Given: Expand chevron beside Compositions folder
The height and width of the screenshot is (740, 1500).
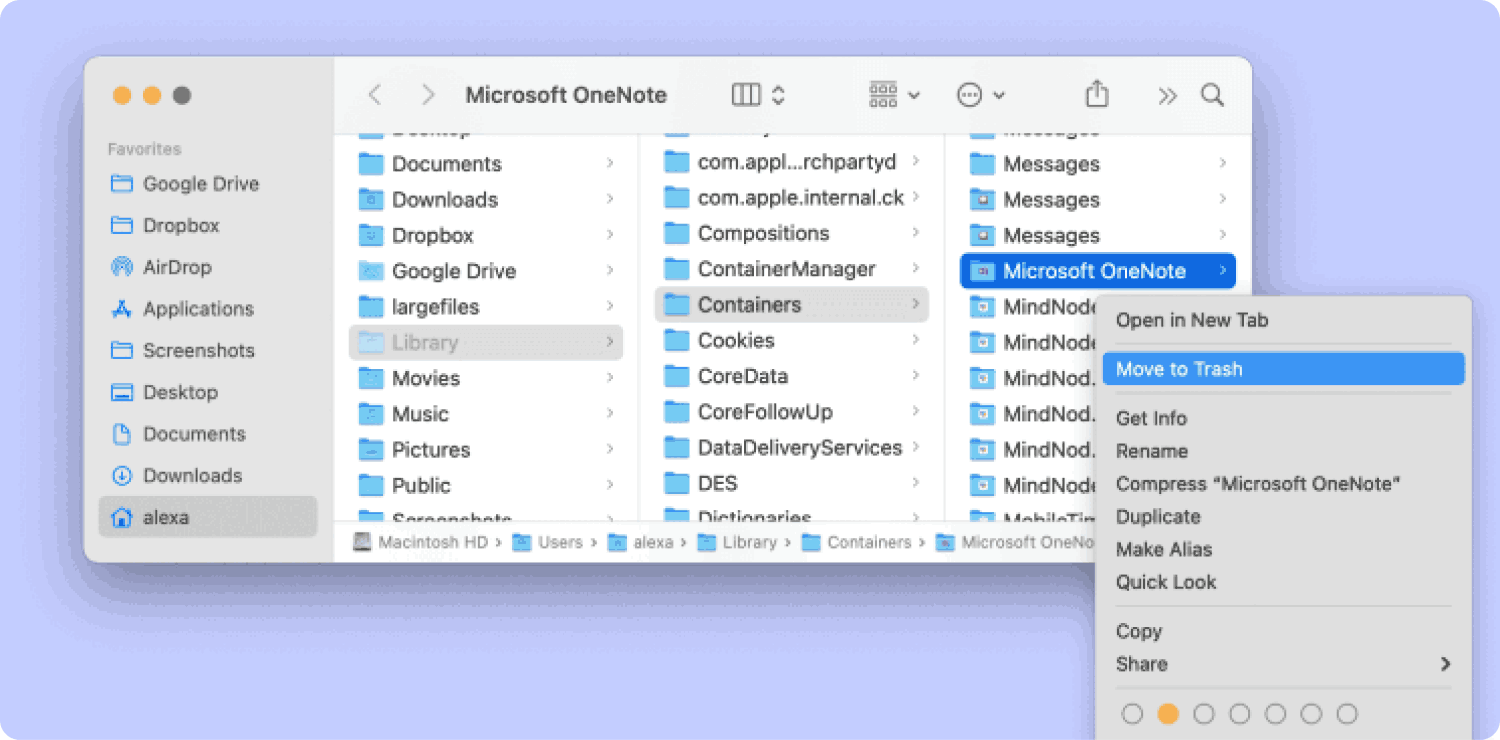Looking at the screenshot, I should (915, 233).
